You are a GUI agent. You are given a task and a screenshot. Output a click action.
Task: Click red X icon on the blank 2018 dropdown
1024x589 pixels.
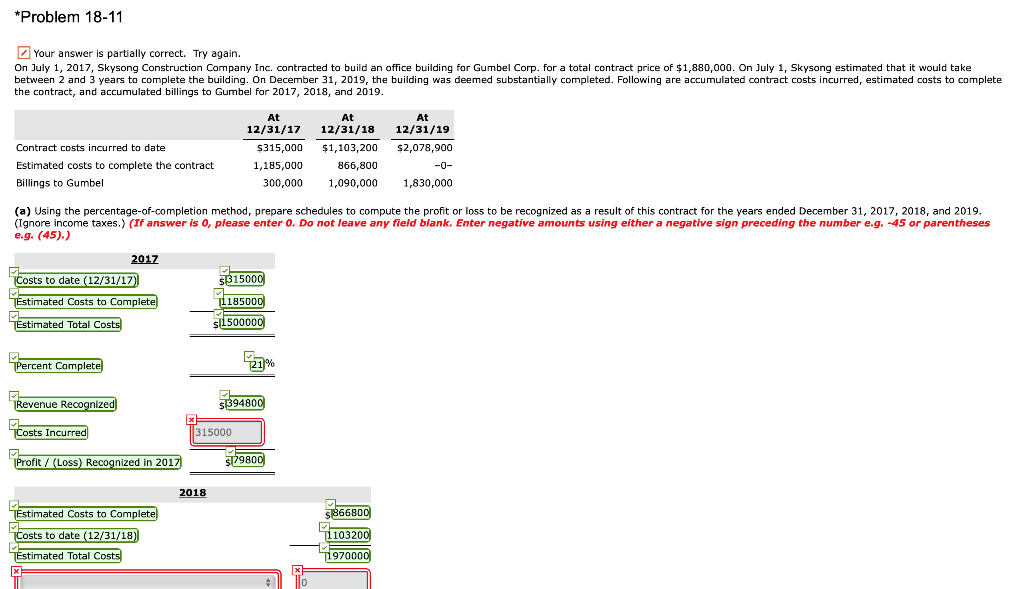(16, 571)
